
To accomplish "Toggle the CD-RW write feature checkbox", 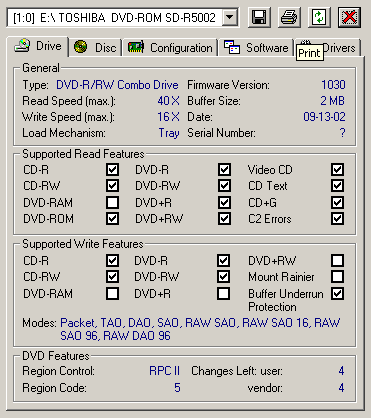I will click(112, 276).
